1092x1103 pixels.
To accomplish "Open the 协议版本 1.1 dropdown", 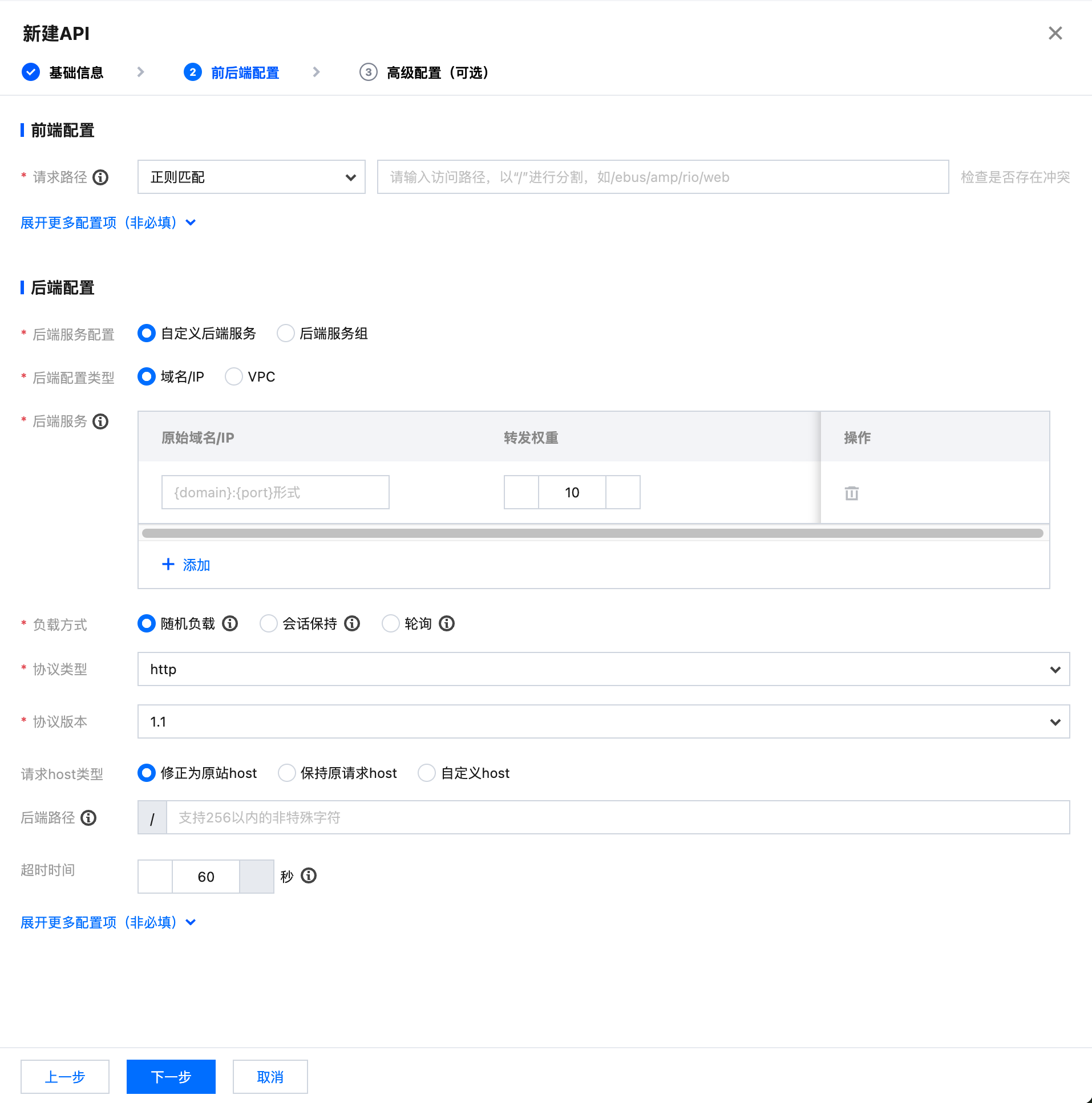I will pos(604,721).
